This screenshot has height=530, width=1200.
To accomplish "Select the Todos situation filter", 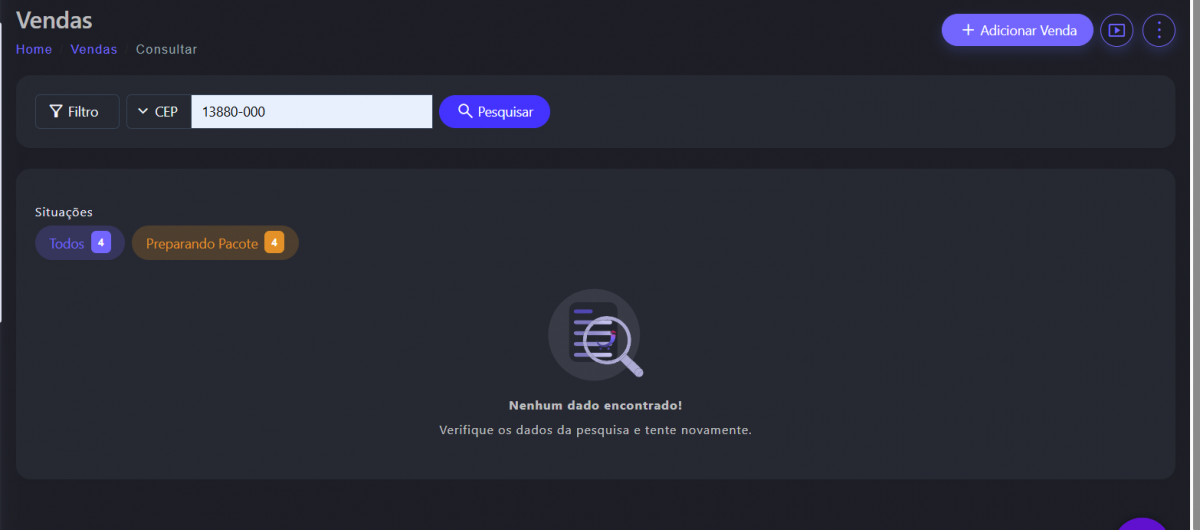I will (67, 243).
